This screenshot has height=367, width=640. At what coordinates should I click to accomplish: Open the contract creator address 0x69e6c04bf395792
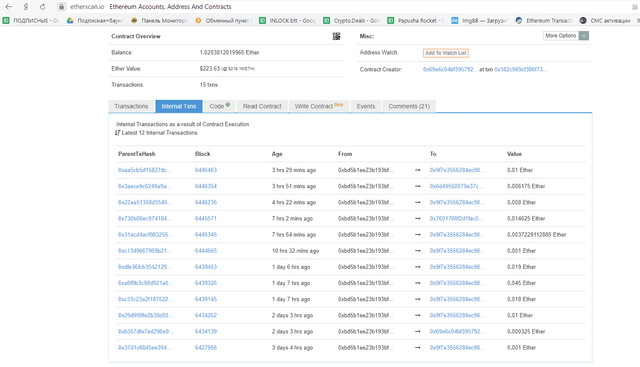[449, 70]
